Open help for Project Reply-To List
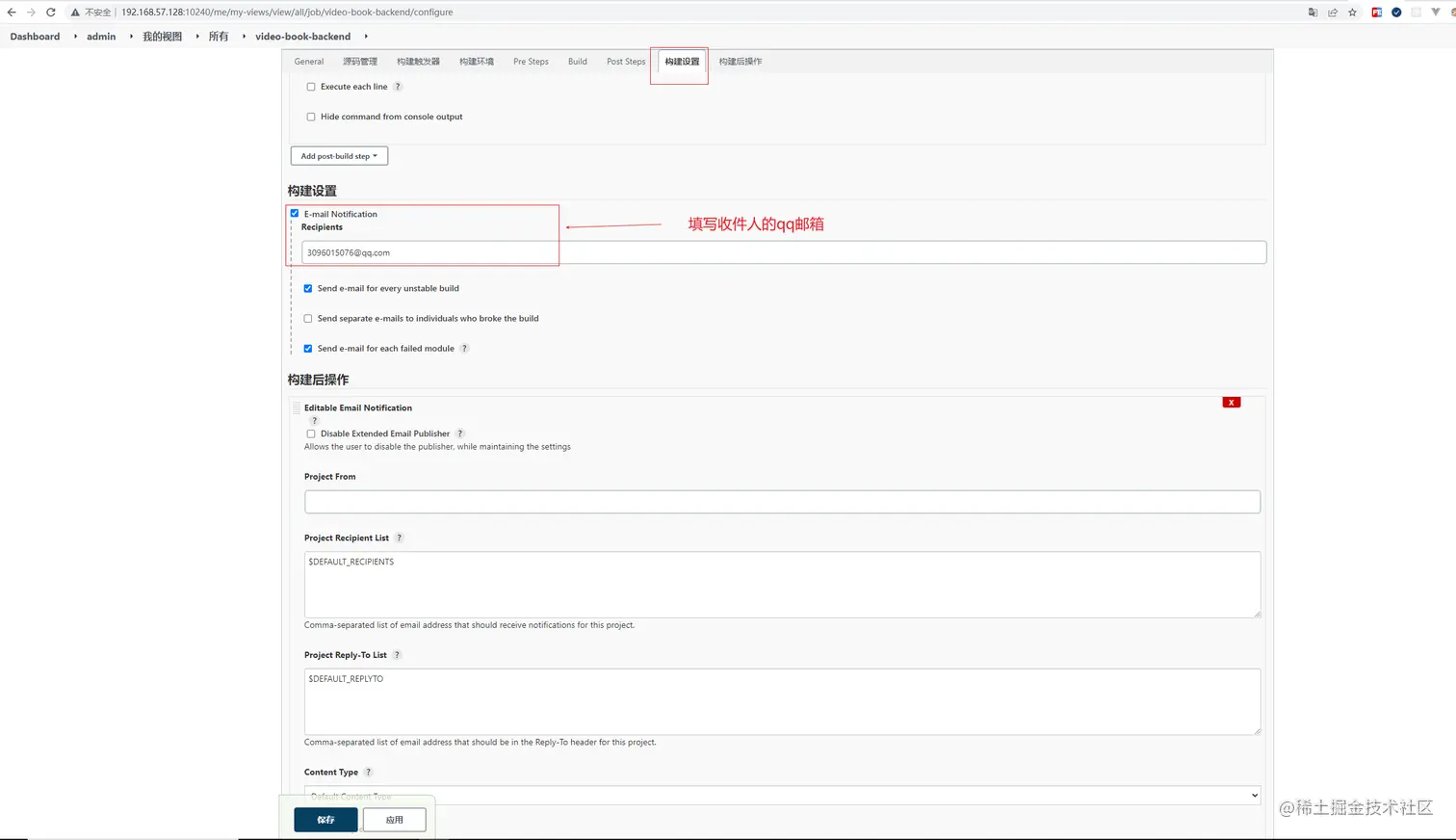The height and width of the screenshot is (840, 1456). (x=397, y=655)
